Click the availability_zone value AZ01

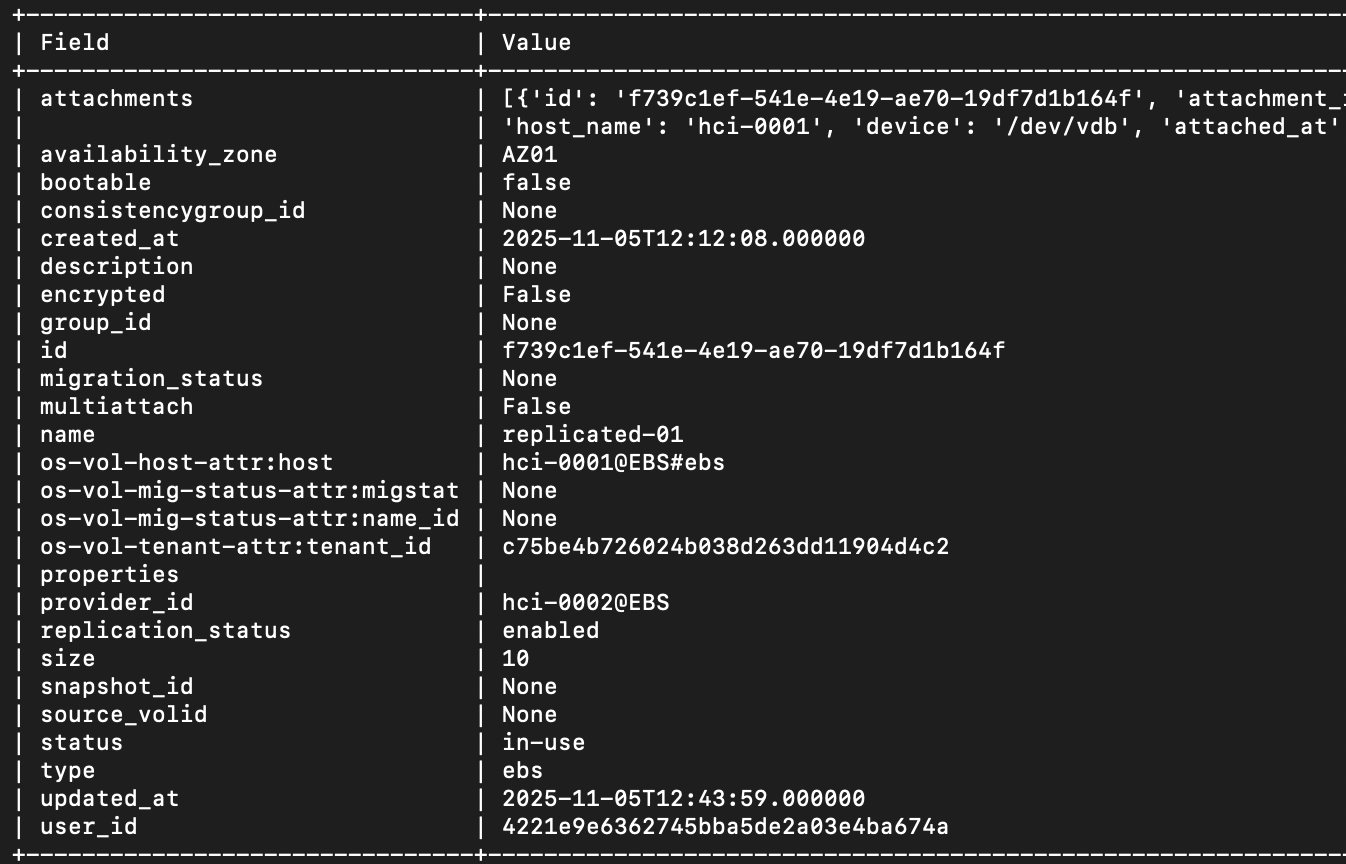click(529, 155)
